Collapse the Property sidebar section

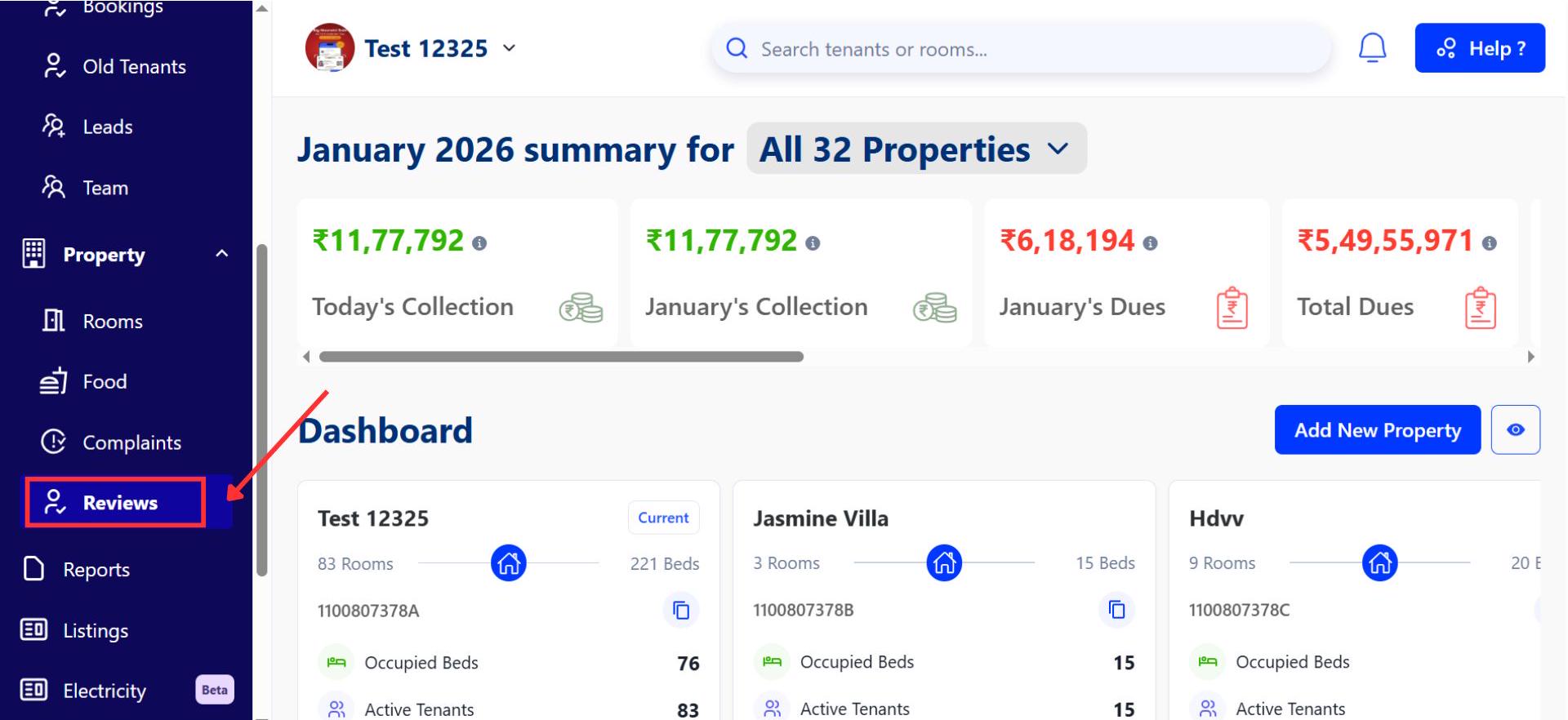click(x=221, y=254)
